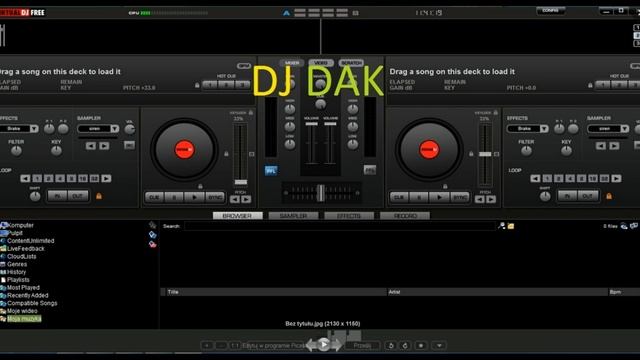The height and width of the screenshot is (360, 640).
Task: Open the CONFIG settings
Action: (x=551, y=11)
